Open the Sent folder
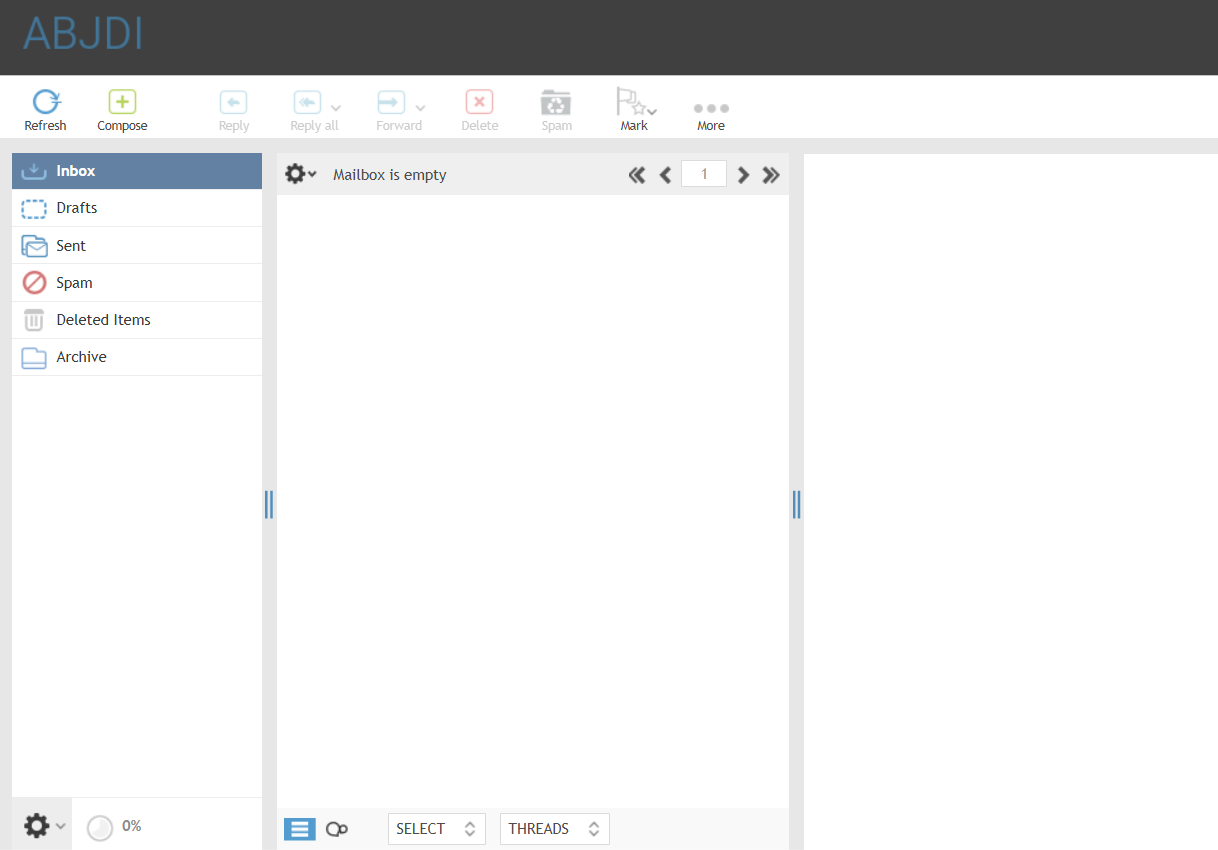This screenshot has height=850, width=1218. (x=137, y=245)
